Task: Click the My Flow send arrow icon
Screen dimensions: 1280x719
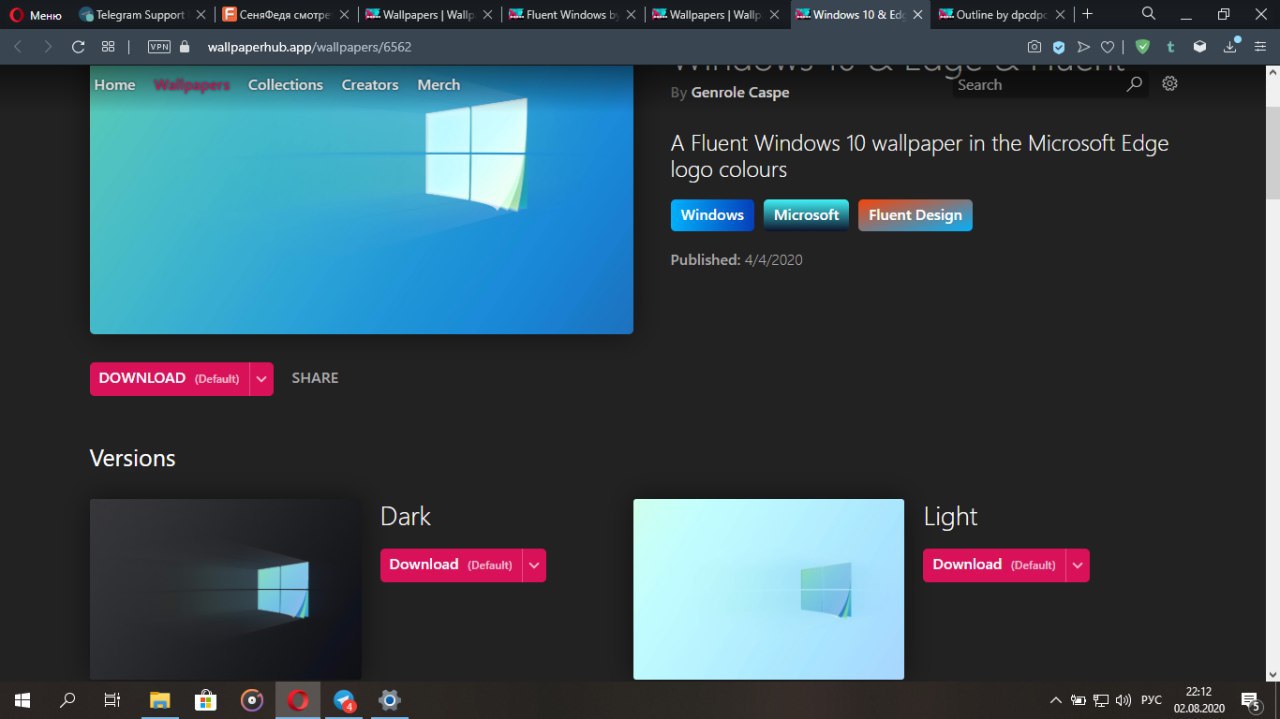Action: [1083, 47]
